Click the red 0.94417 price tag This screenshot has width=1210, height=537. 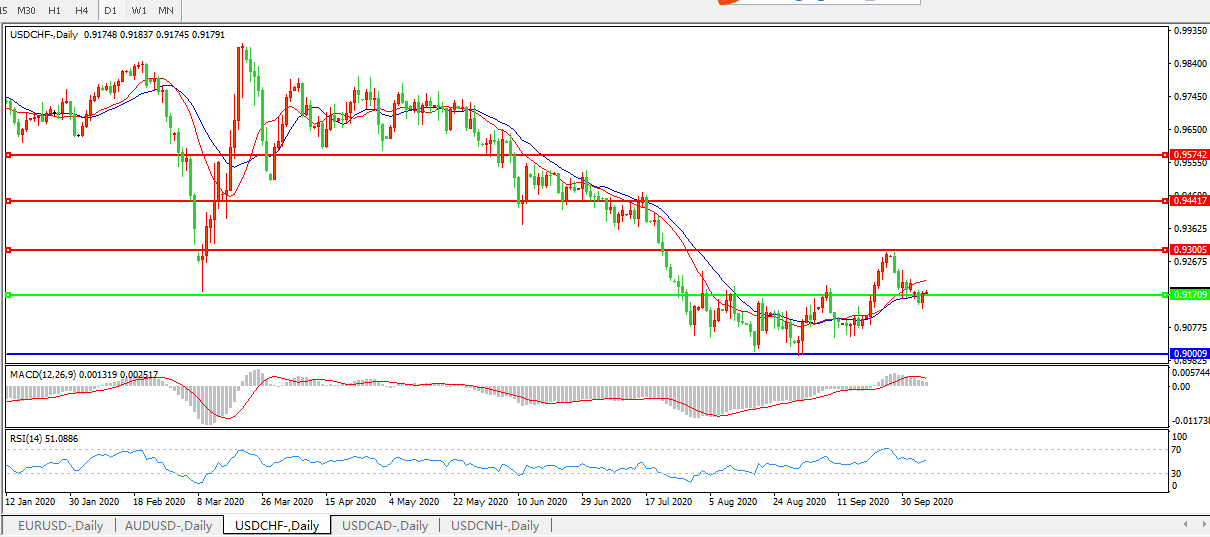(1190, 201)
